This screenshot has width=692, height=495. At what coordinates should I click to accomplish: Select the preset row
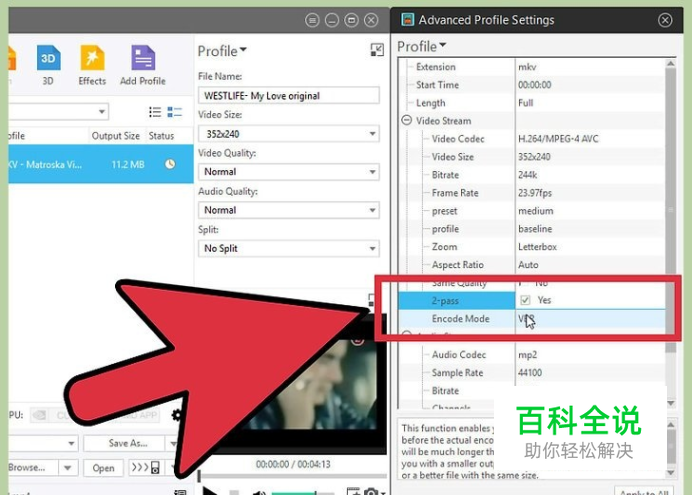click(x=532, y=211)
